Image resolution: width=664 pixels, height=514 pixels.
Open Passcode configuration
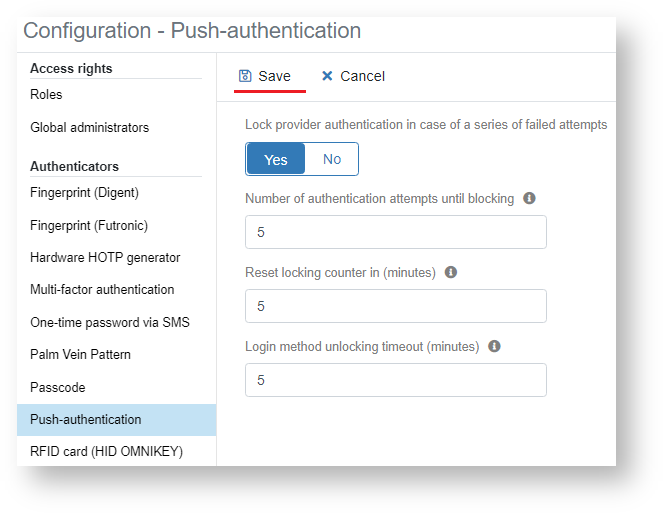tap(57, 387)
